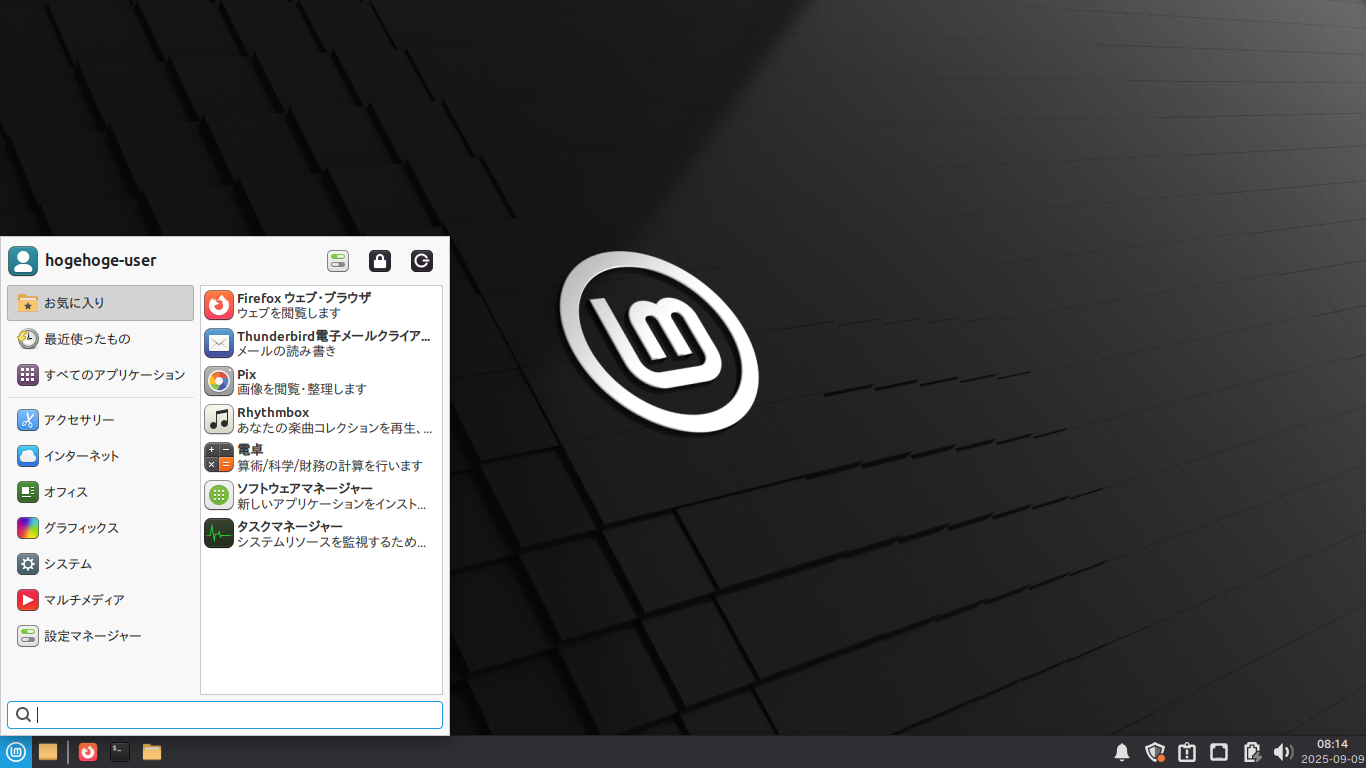This screenshot has height=768, width=1366.
Task: Click the ソフトウェアマネージャー green app icon
Action: coord(219,495)
